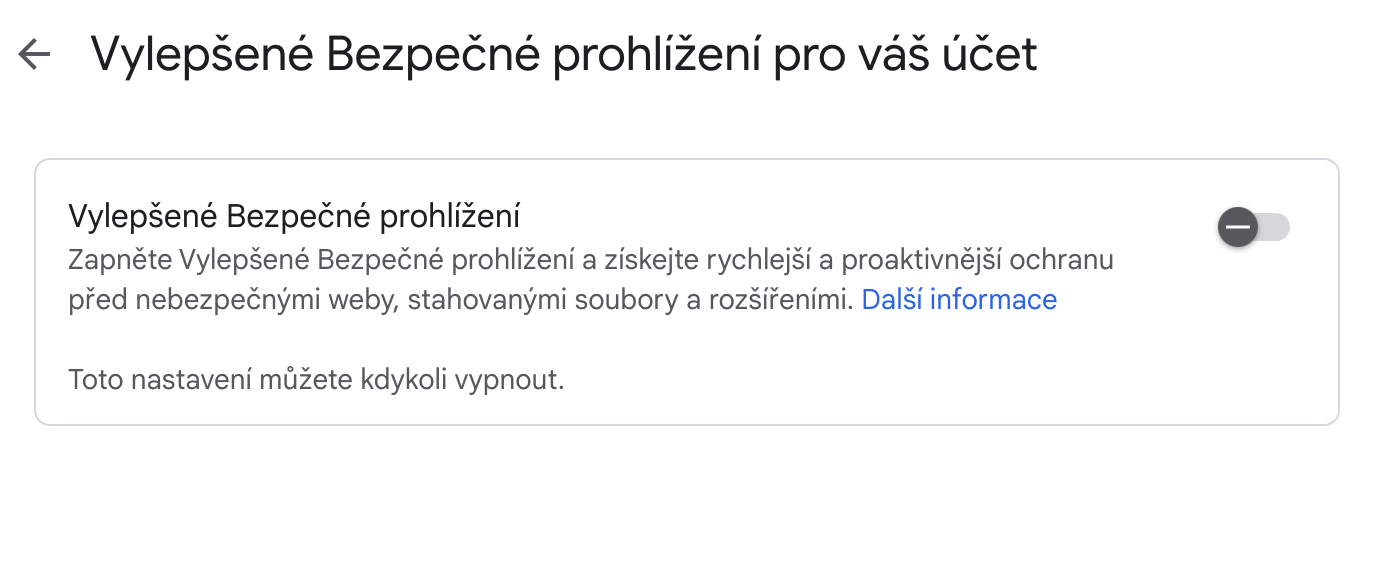This screenshot has width=1378, height=564.
Task: Open the Další informace link
Action: coord(959,300)
